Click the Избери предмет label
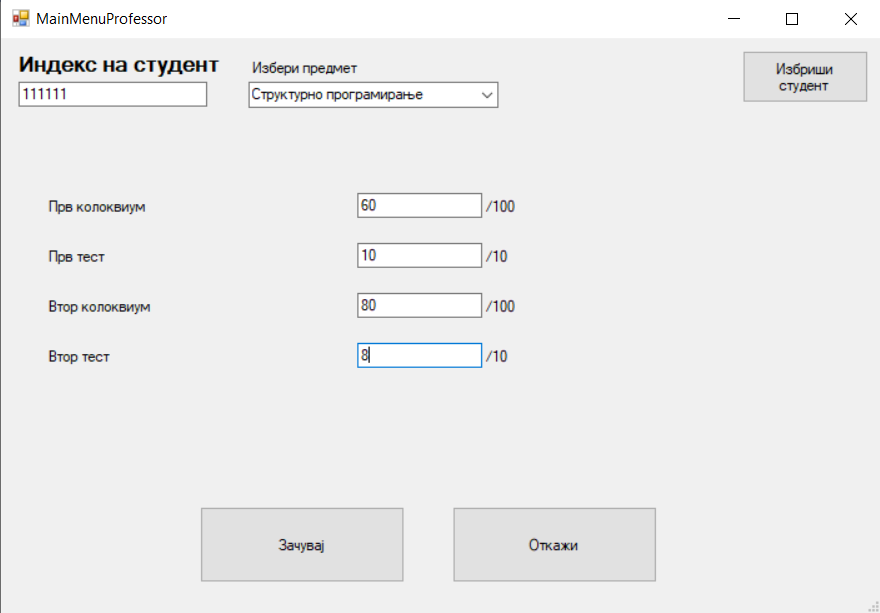This screenshot has height=613, width=880. click(305, 68)
